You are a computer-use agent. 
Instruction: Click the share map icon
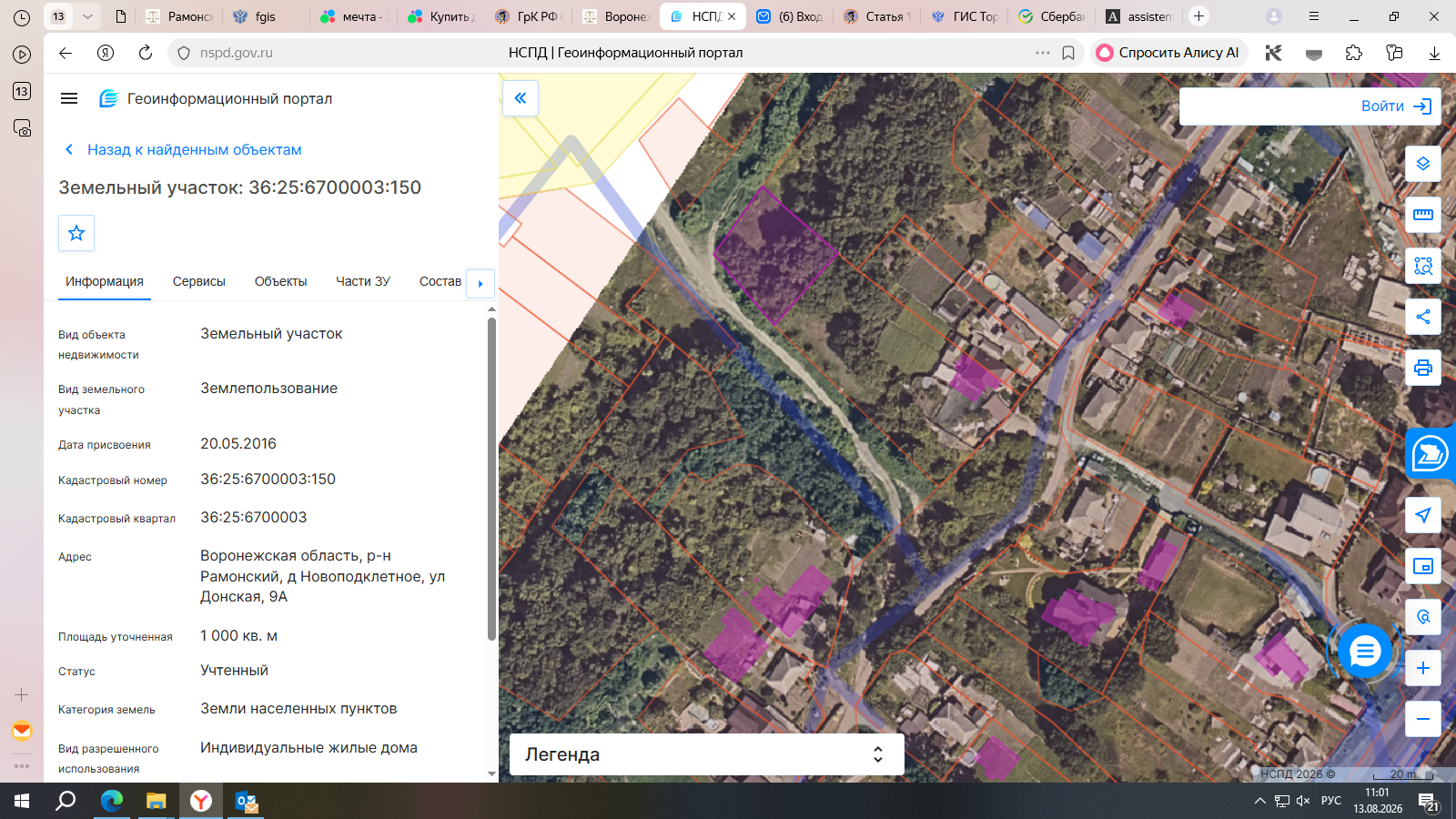tap(1423, 317)
